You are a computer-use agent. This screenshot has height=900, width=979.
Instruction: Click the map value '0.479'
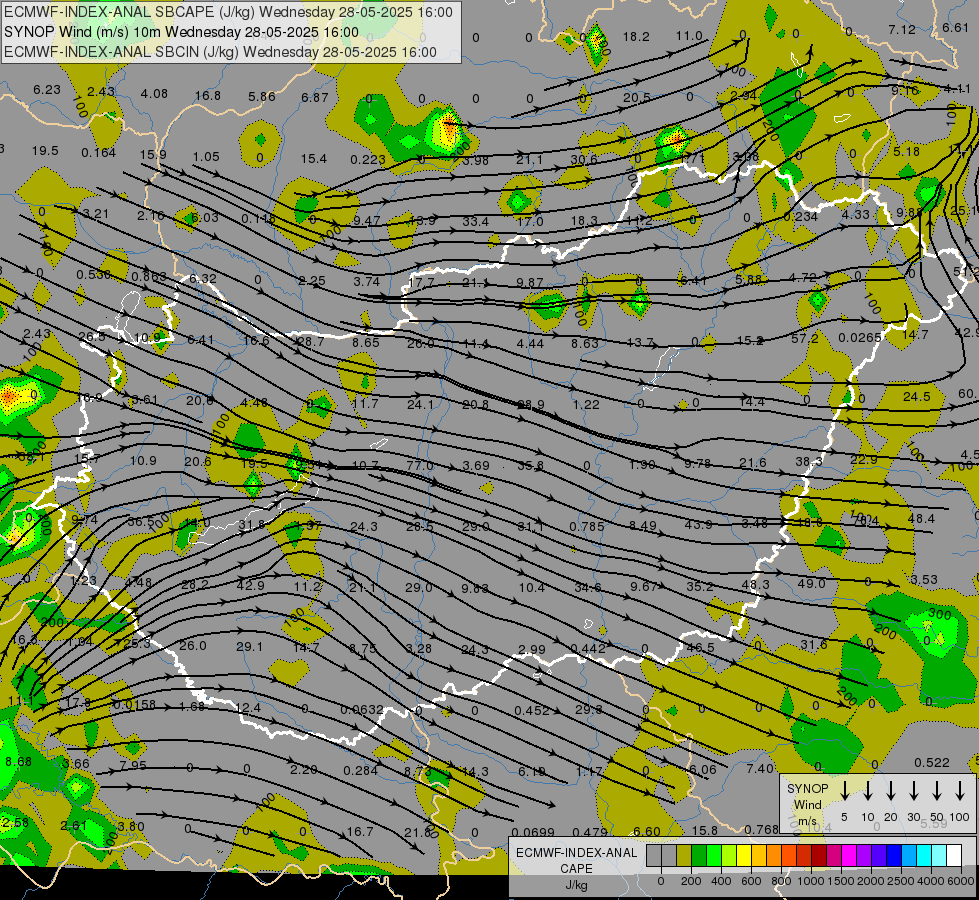tap(589, 832)
